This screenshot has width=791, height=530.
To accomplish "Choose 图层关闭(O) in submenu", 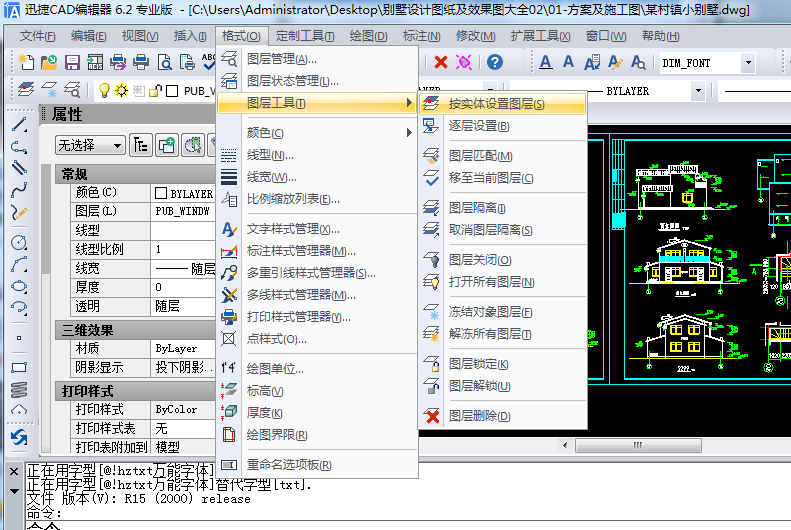I will [502, 260].
